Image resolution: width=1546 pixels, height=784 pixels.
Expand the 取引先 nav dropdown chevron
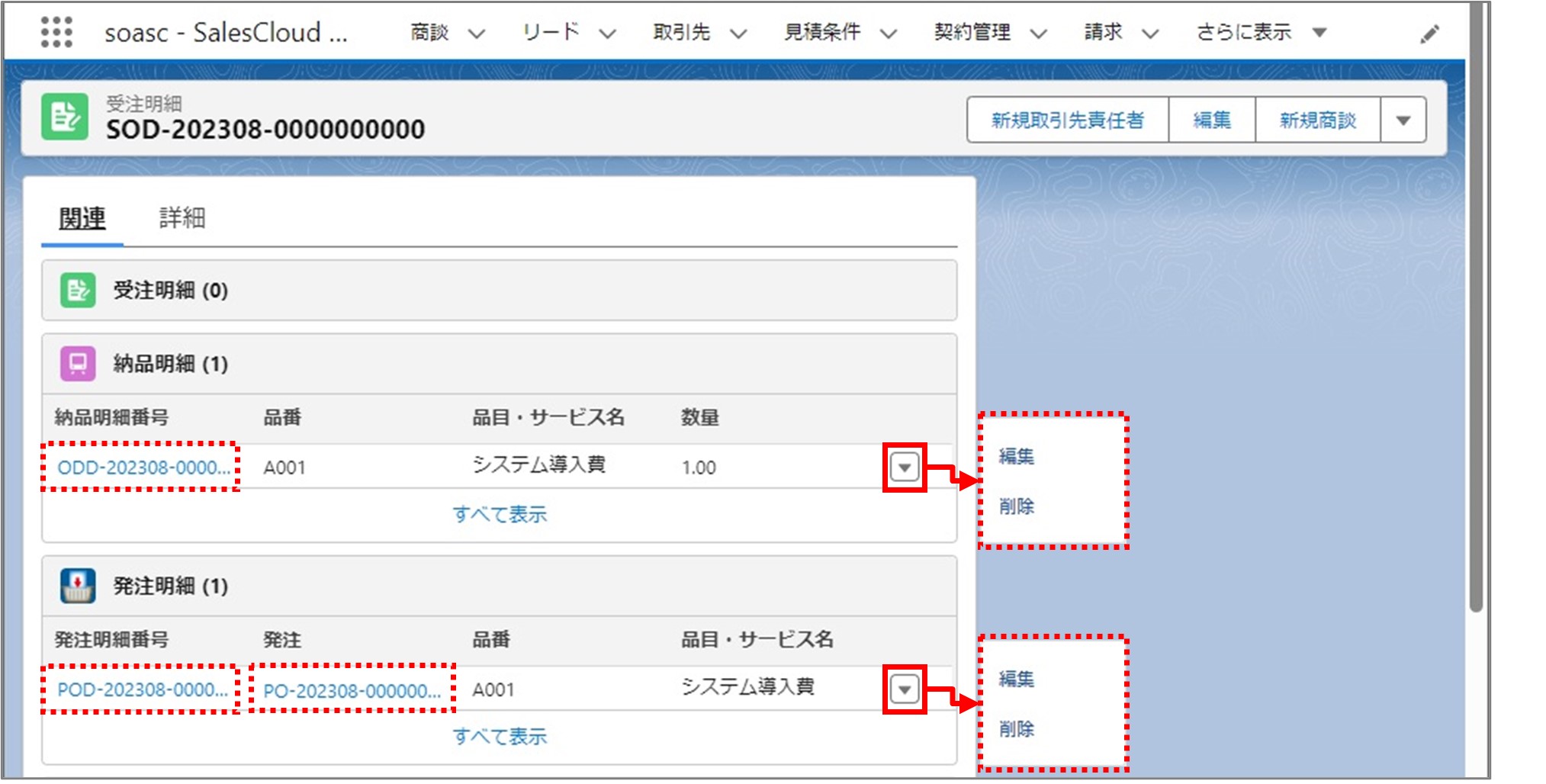(x=738, y=34)
